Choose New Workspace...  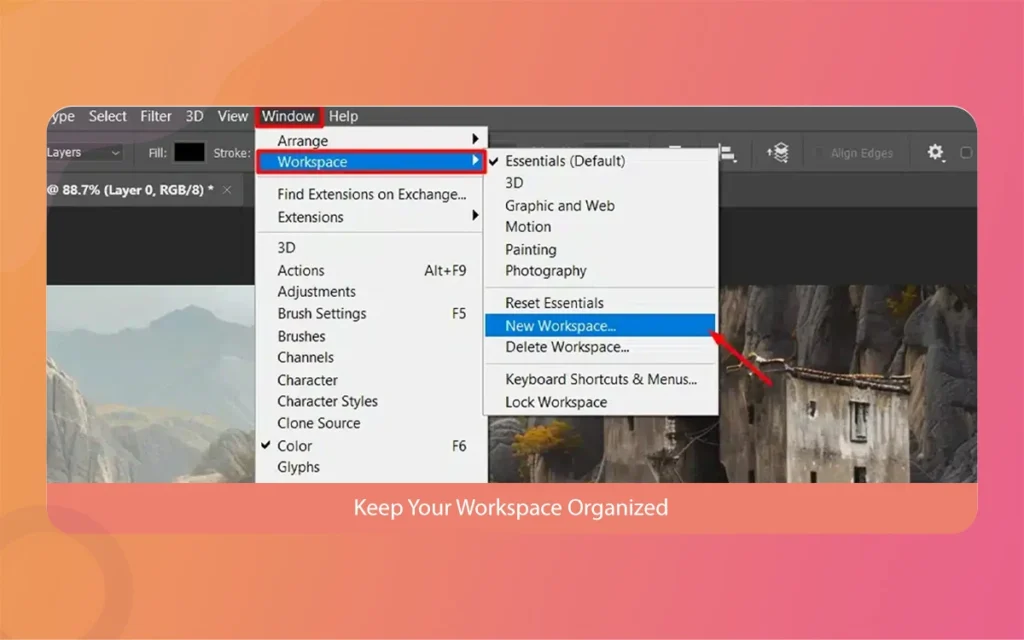click(600, 325)
